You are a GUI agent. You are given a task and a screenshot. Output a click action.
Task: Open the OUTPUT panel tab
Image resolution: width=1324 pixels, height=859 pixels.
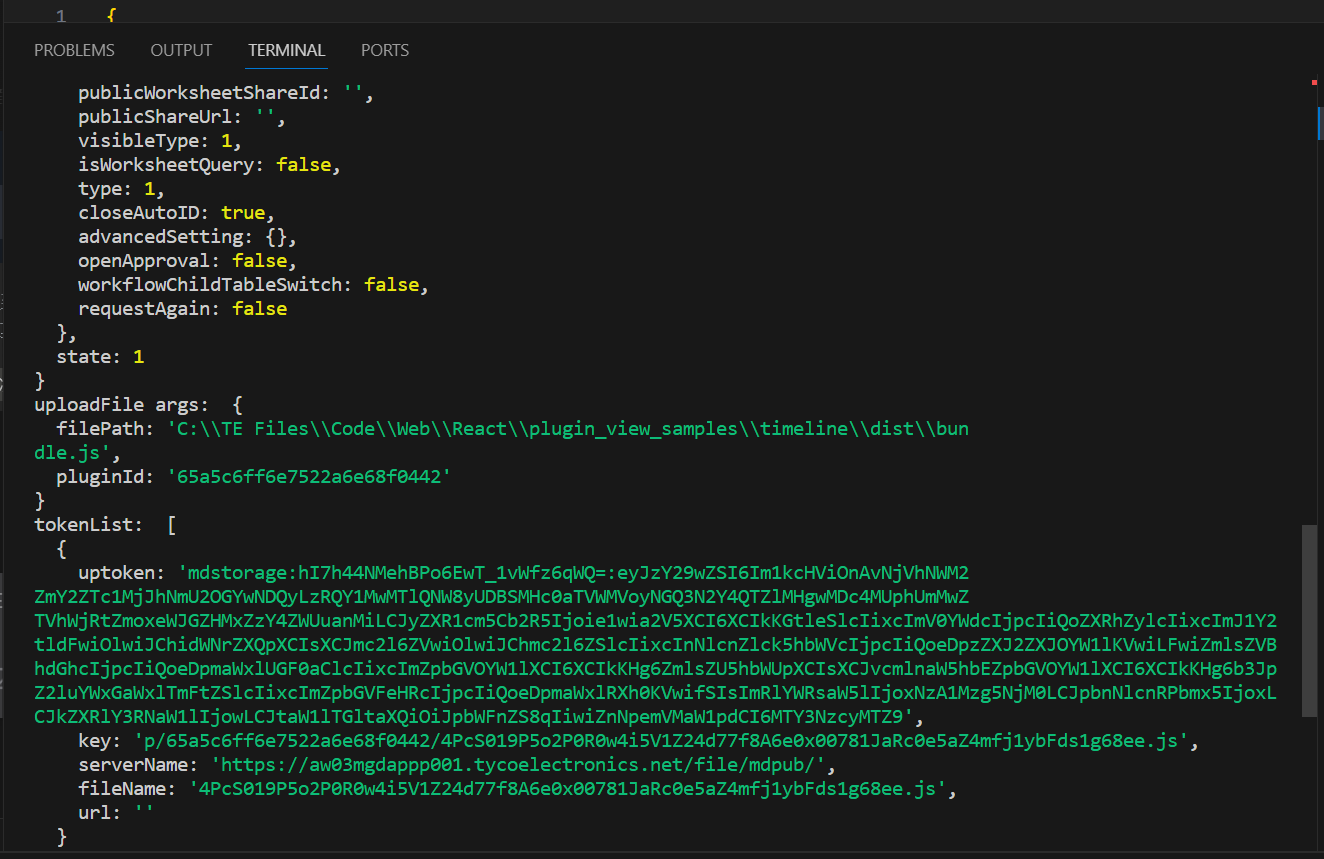click(x=181, y=50)
